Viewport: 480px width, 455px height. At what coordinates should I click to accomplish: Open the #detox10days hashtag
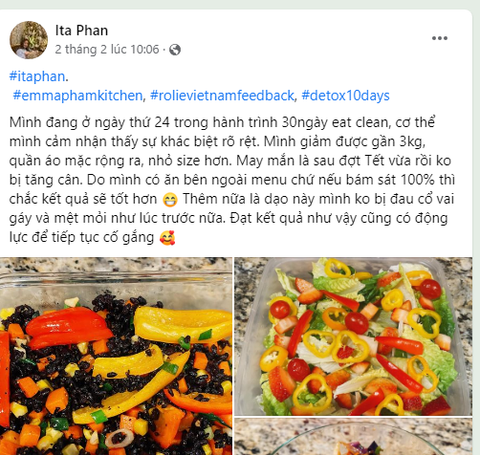pos(345,96)
